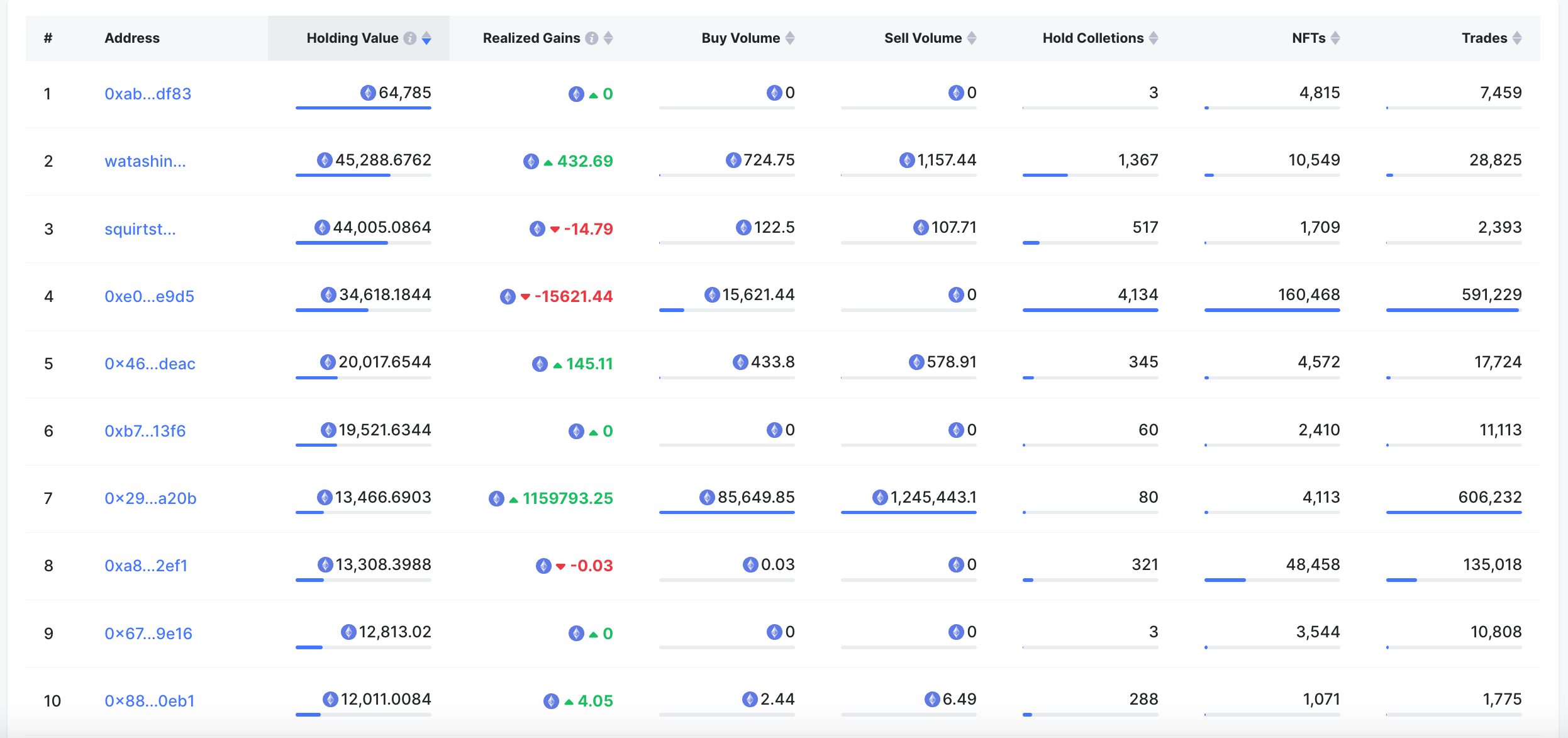This screenshot has height=738, width=1568.
Task: Click the Sell Volume column header
Action: pos(904,38)
